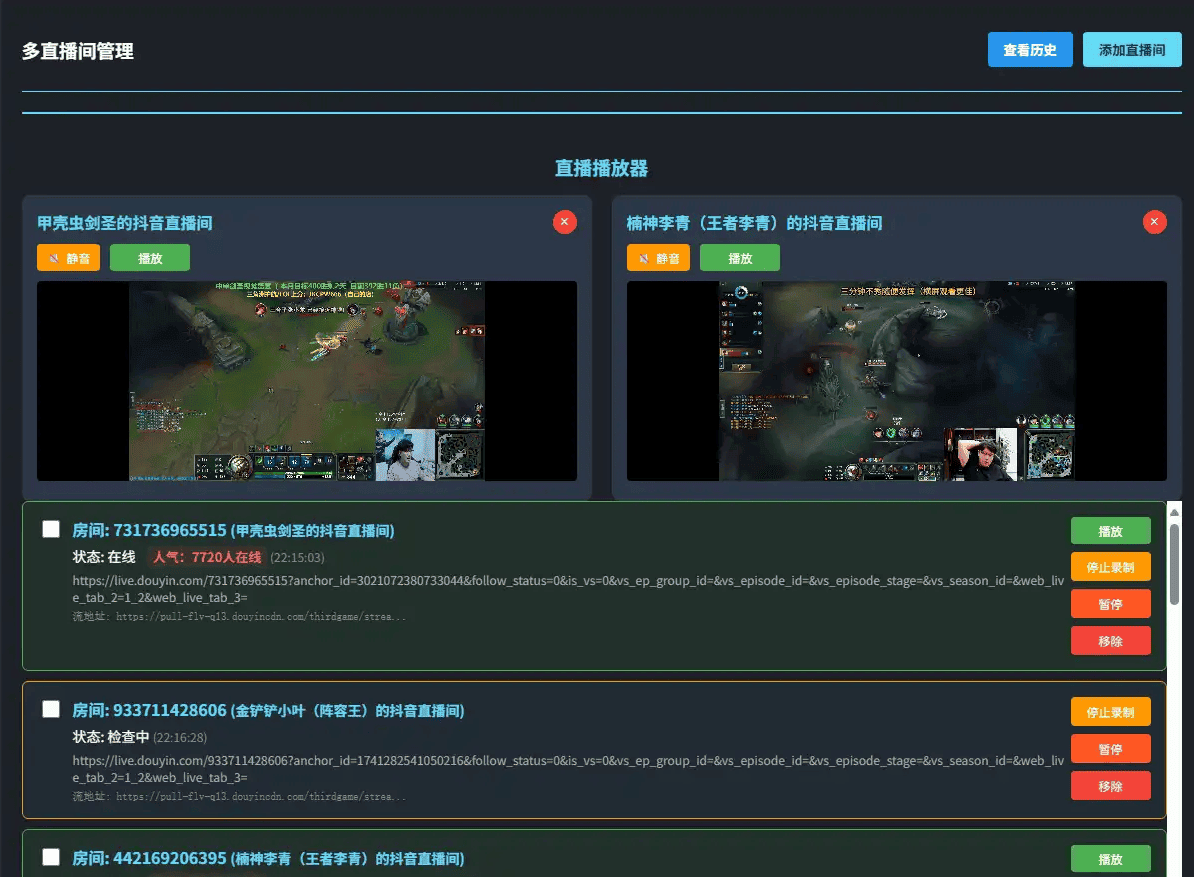Screen dimensions: 1194x877
Task: Select checkbox for room 731736965515
Action: [51, 529]
